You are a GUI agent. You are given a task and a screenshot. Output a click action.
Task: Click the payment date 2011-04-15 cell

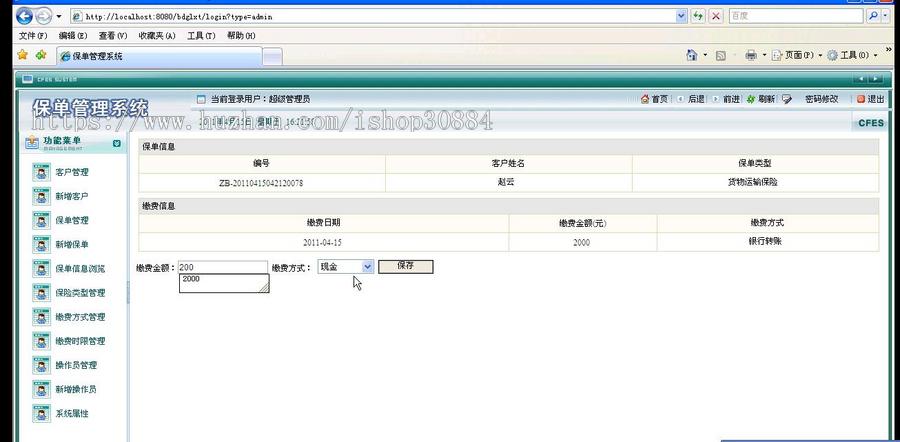323,242
